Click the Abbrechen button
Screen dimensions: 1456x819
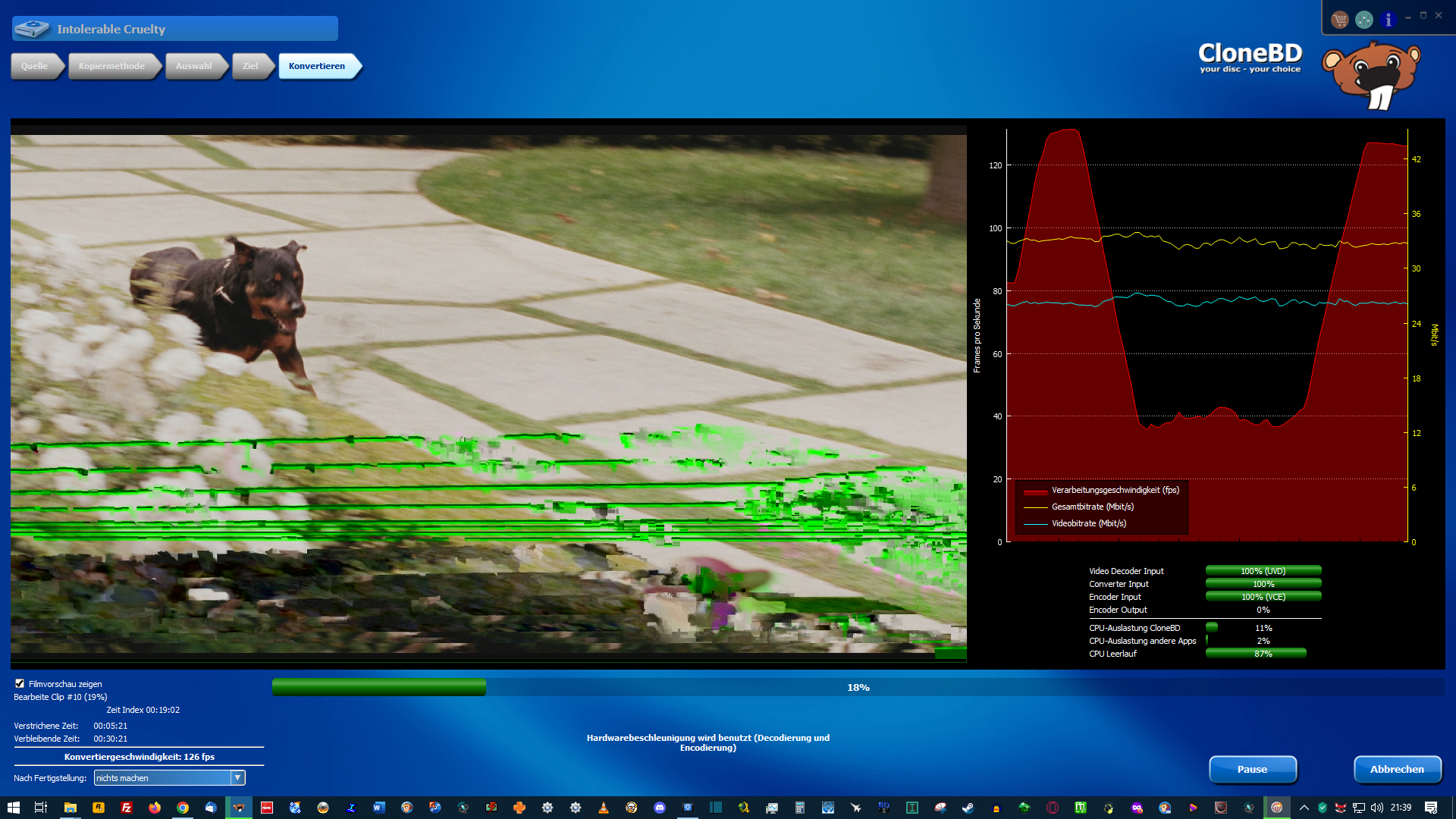(x=1397, y=769)
